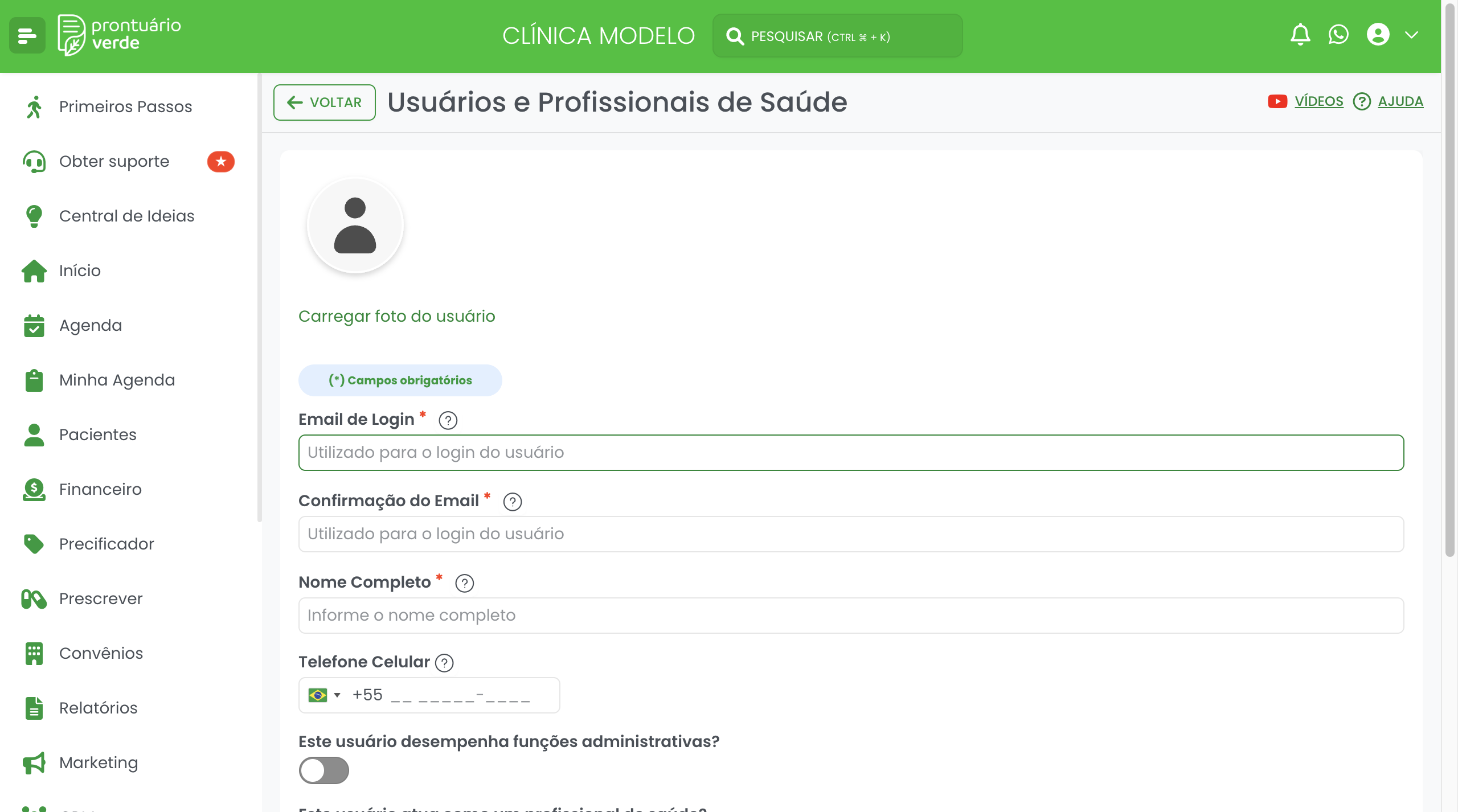Image resolution: width=1458 pixels, height=812 pixels.
Task: Open Minha Agenda clipboard icon
Action: click(x=34, y=380)
